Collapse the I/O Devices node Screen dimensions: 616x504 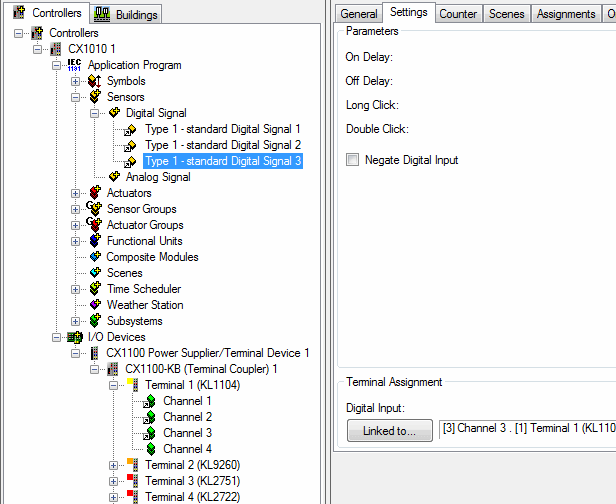tap(57, 337)
